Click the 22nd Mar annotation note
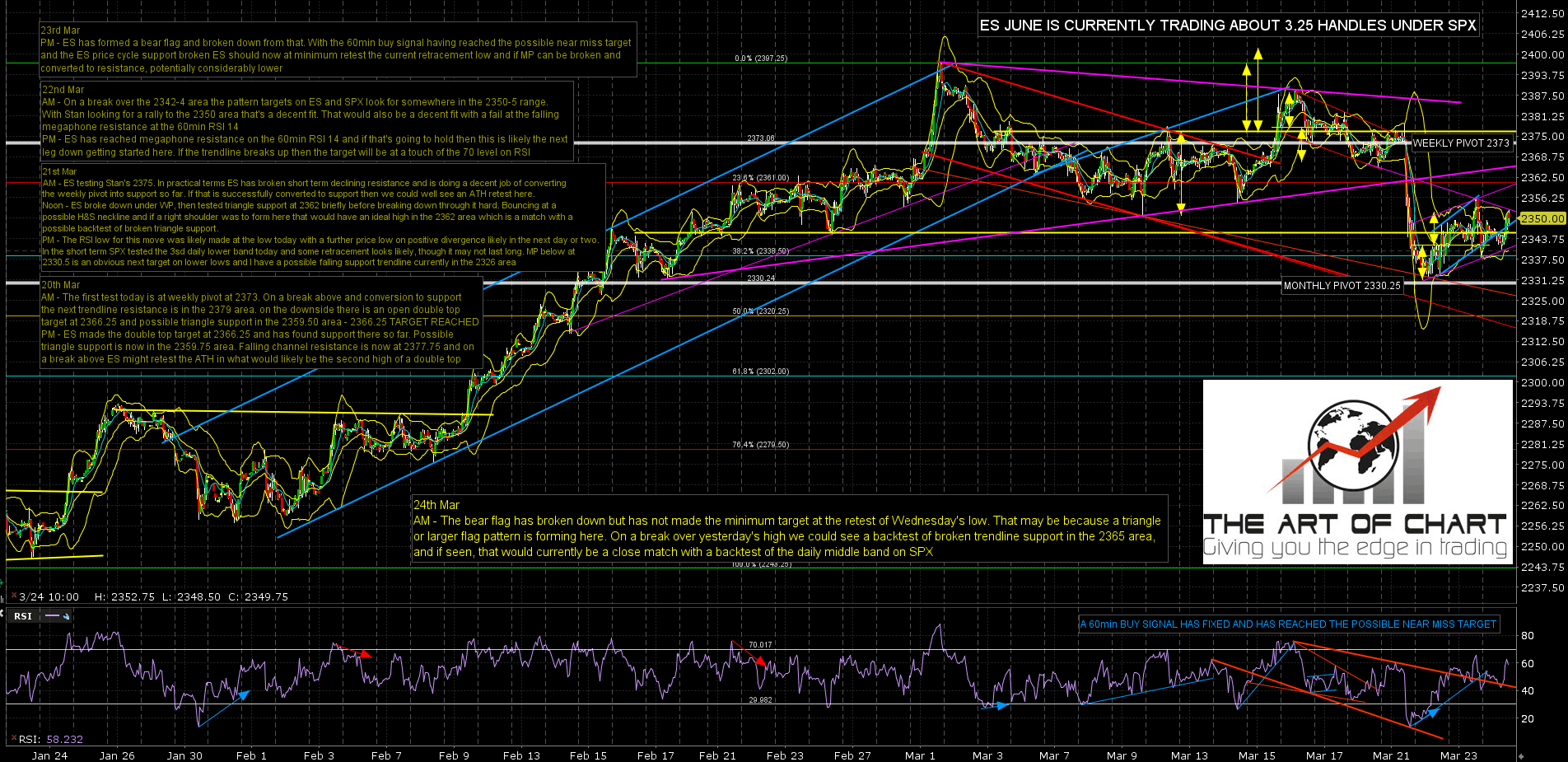 point(306,120)
